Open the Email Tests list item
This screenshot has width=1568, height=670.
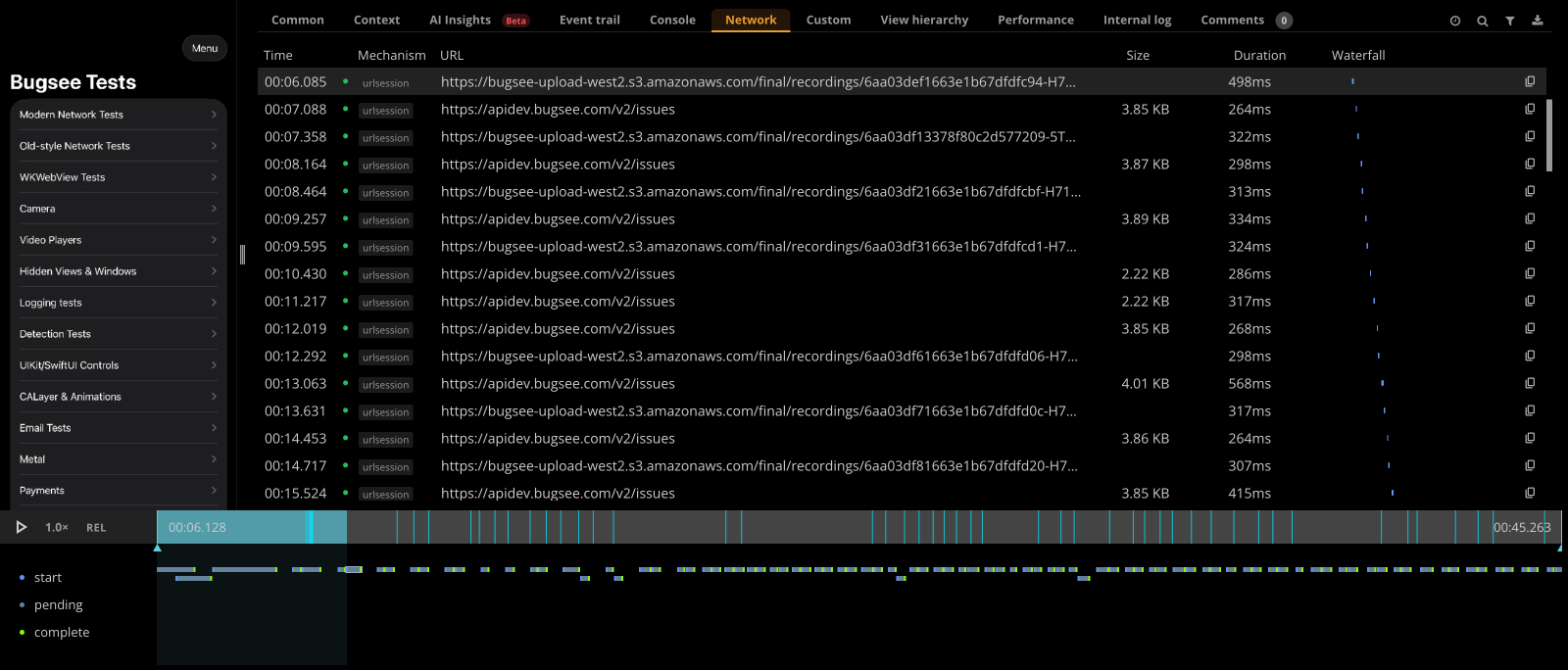(x=119, y=428)
